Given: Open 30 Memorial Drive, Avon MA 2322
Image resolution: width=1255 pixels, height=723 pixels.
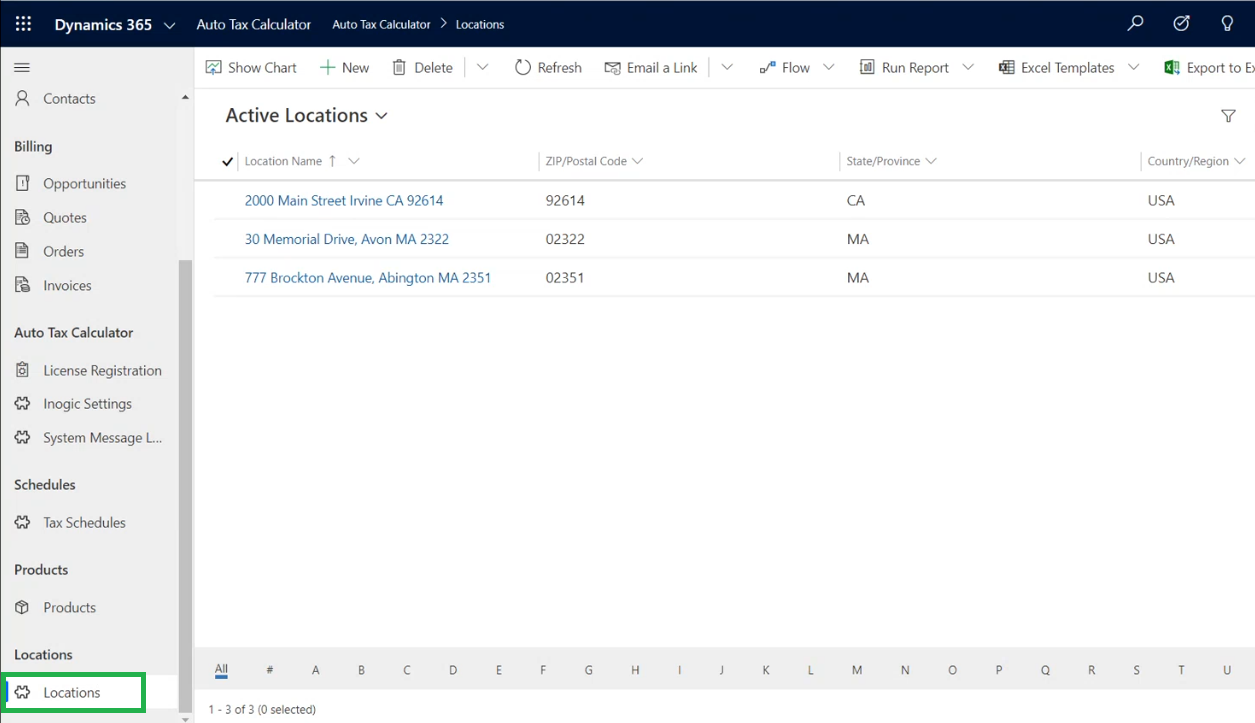Looking at the screenshot, I should click(347, 239).
